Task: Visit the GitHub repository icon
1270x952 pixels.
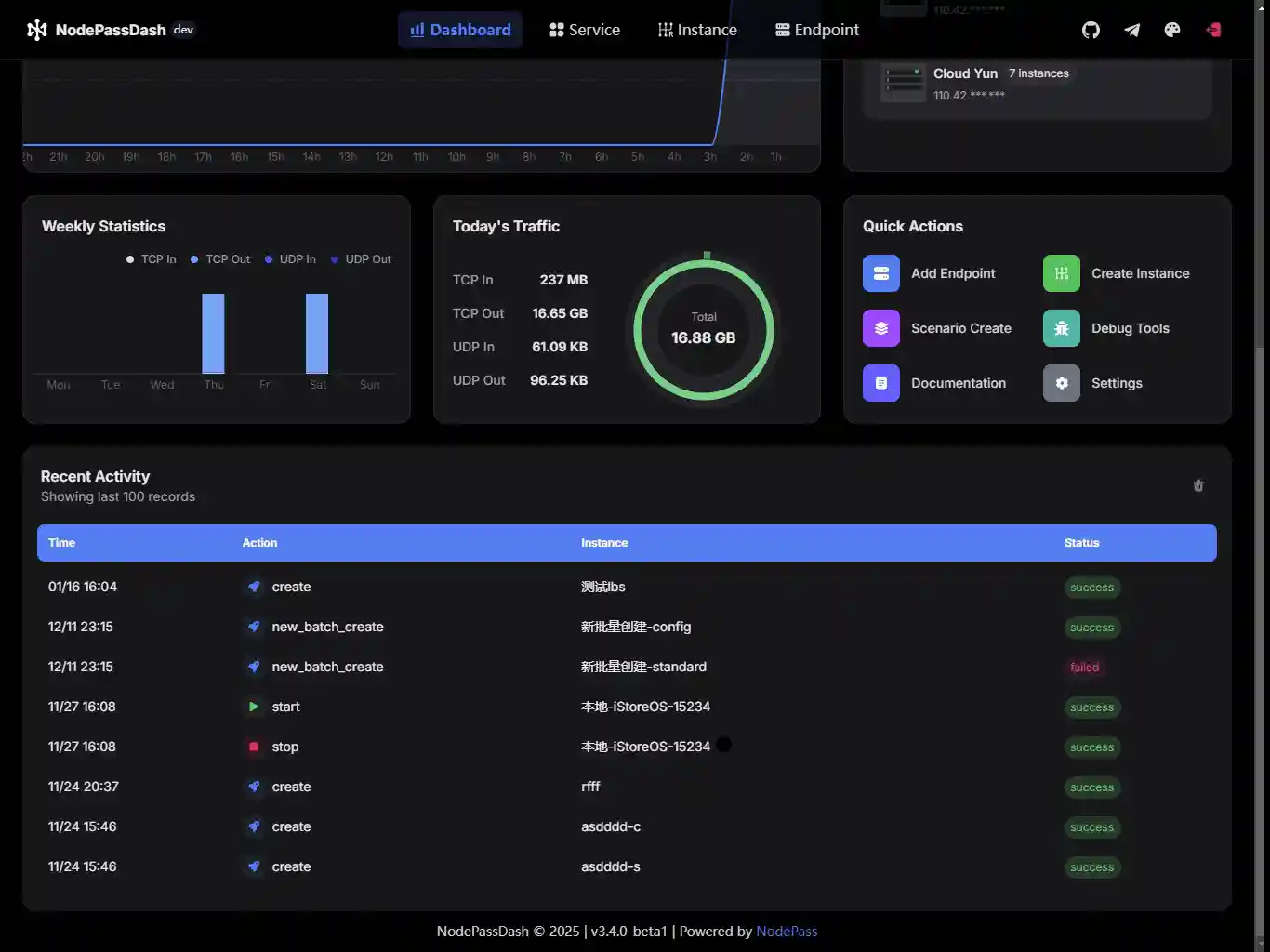Action: point(1091,30)
